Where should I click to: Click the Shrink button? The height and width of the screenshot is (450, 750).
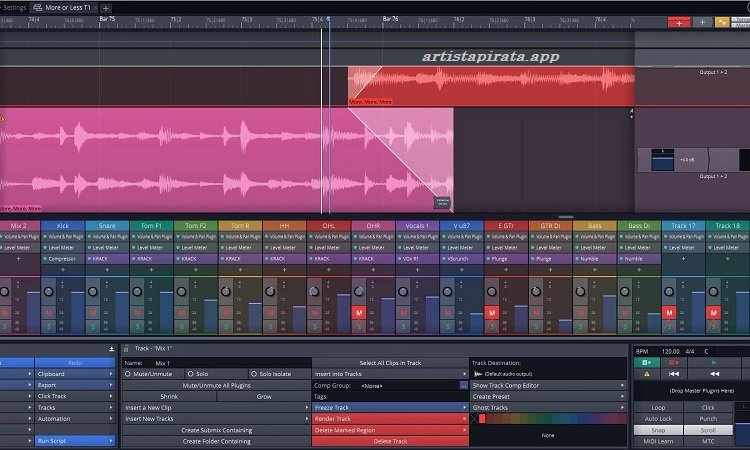[169, 396]
